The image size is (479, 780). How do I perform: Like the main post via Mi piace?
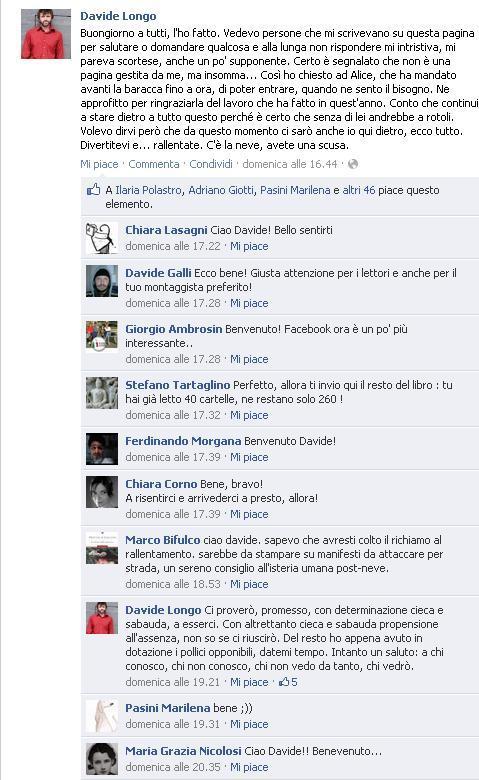pyautogui.click(x=99, y=164)
